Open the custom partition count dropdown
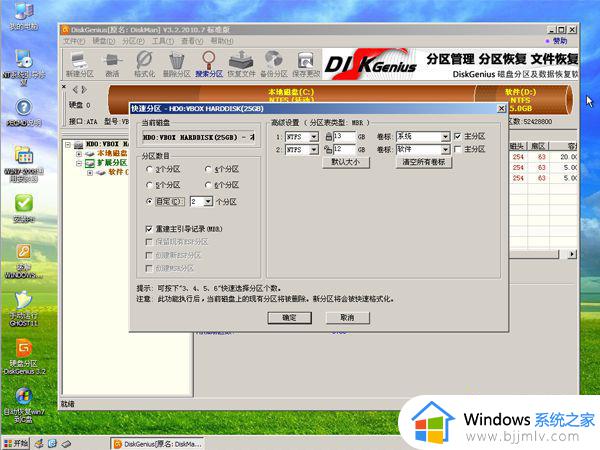 [x=208, y=201]
